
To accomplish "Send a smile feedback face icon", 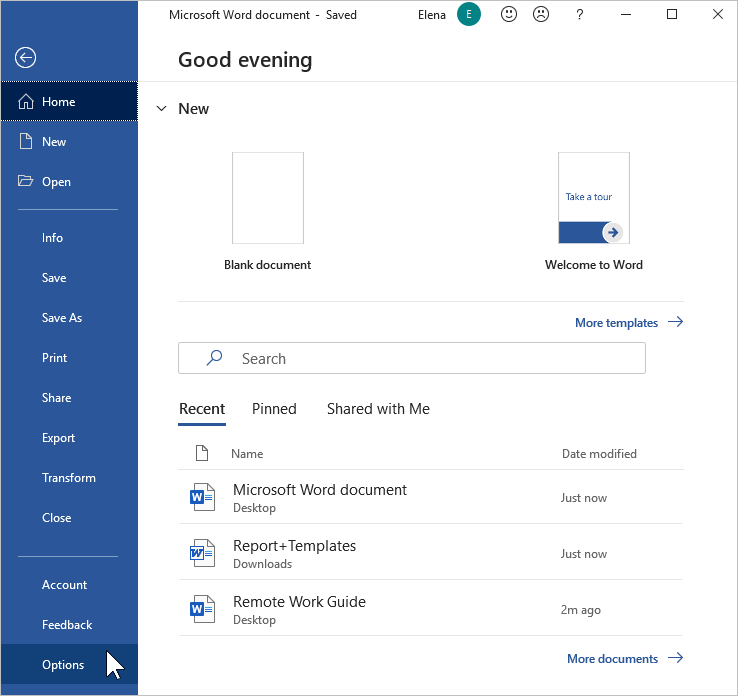I will coord(509,15).
